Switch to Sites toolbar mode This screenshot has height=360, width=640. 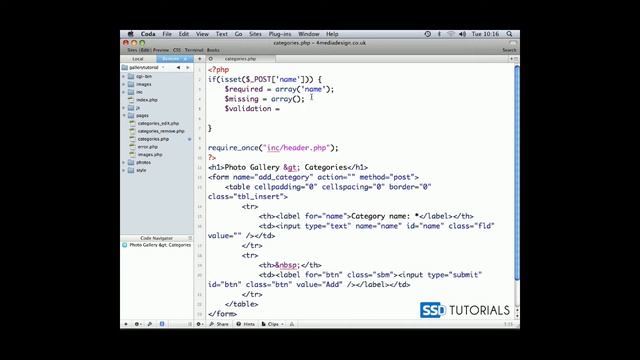click(x=132, y=50)
